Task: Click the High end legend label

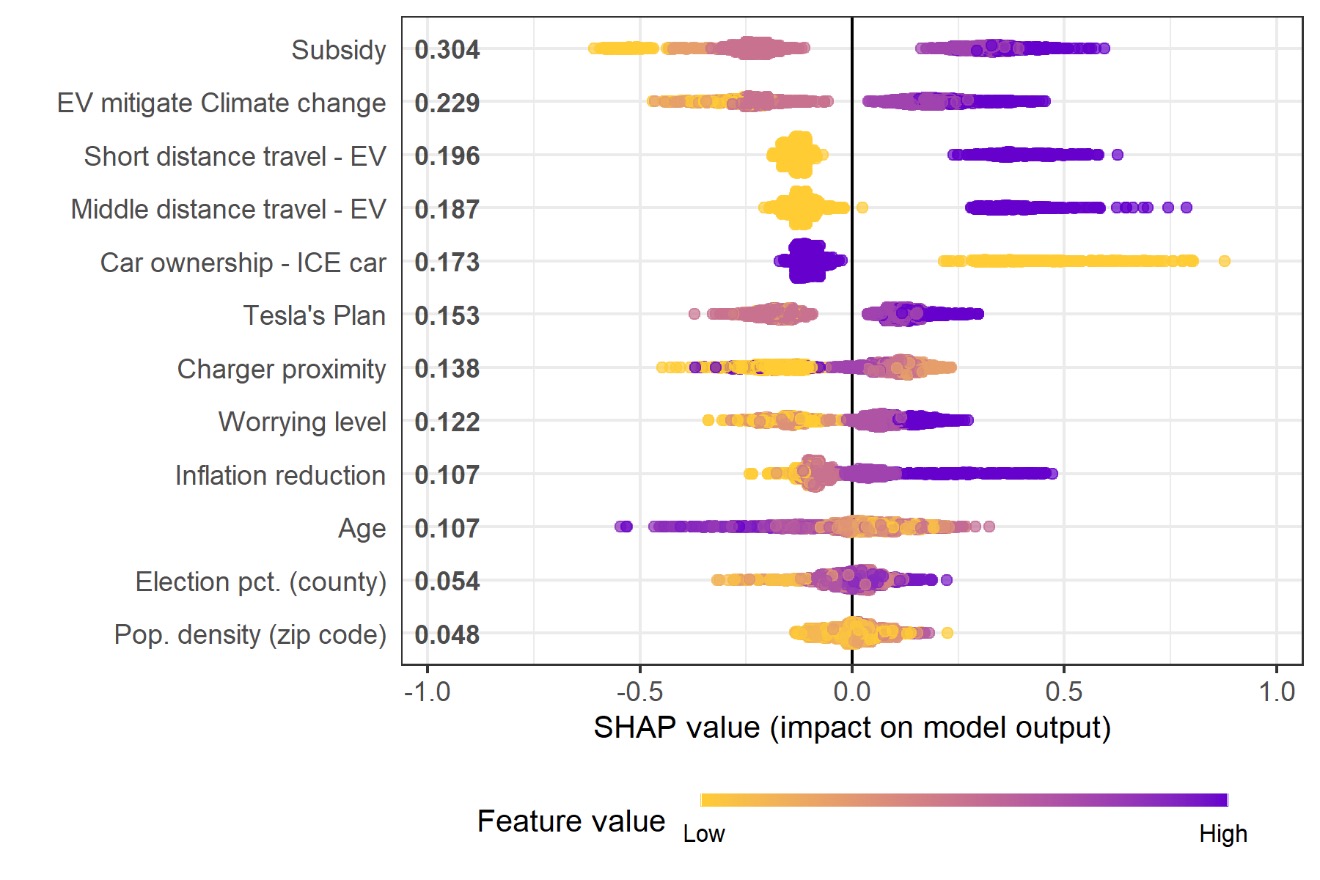Action: [1223, 834]
